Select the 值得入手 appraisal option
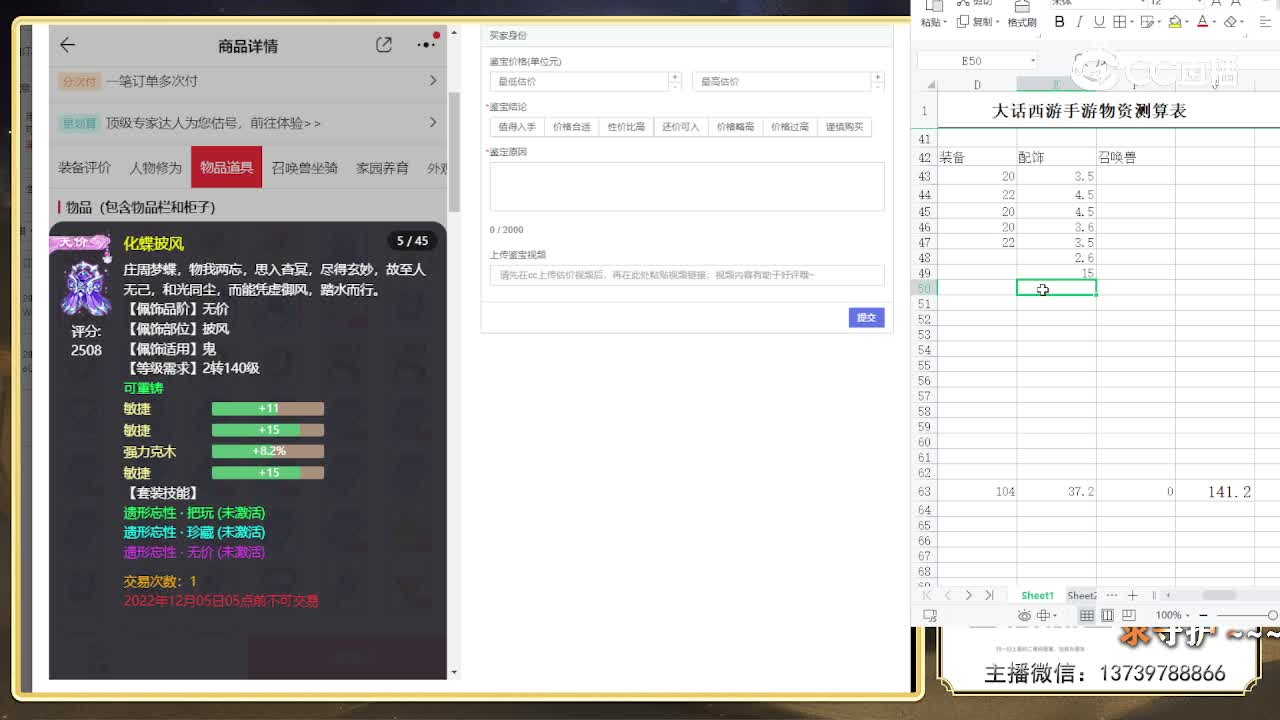The image size is (1280, 720). (517, 127)
